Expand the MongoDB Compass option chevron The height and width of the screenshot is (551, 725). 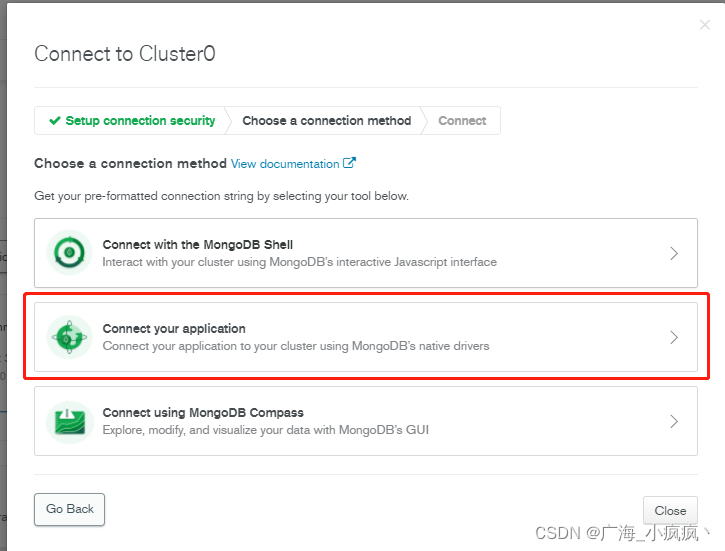pos(674,421)
